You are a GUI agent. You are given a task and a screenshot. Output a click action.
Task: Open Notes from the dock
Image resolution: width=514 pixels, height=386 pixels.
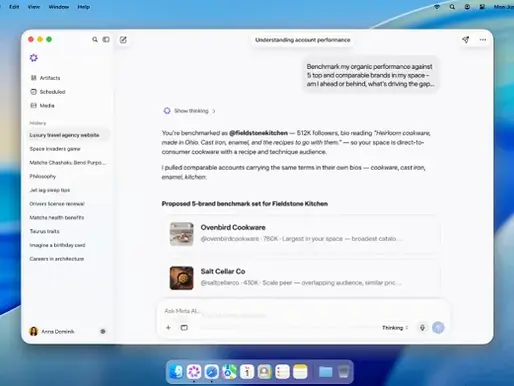[x=300, y=372]
